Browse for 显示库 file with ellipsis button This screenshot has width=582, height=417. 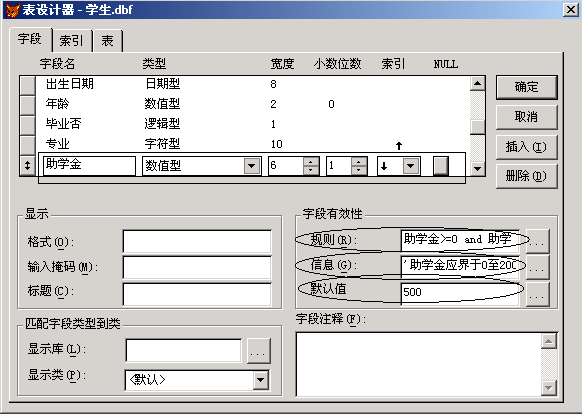pyautogui.click(x=259, y=351)
